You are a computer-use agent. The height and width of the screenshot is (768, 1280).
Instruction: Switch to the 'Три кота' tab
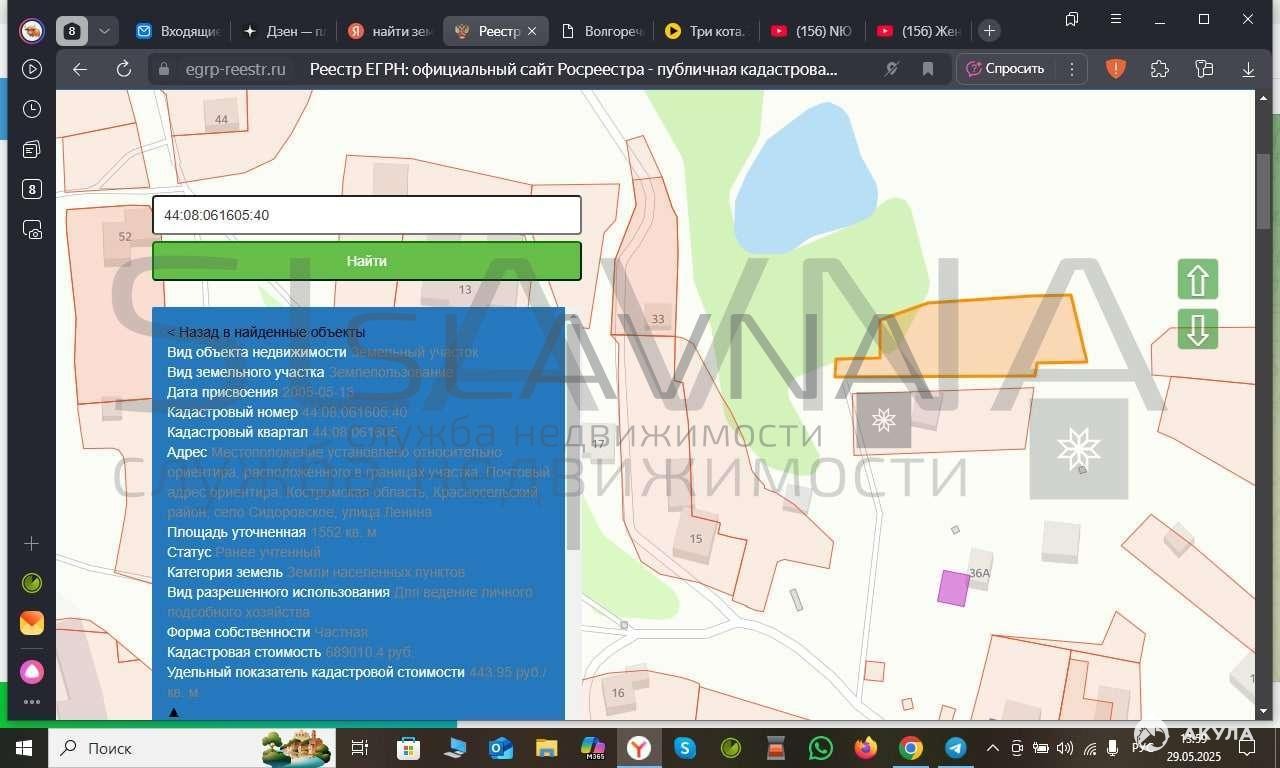tap(706, 31)
